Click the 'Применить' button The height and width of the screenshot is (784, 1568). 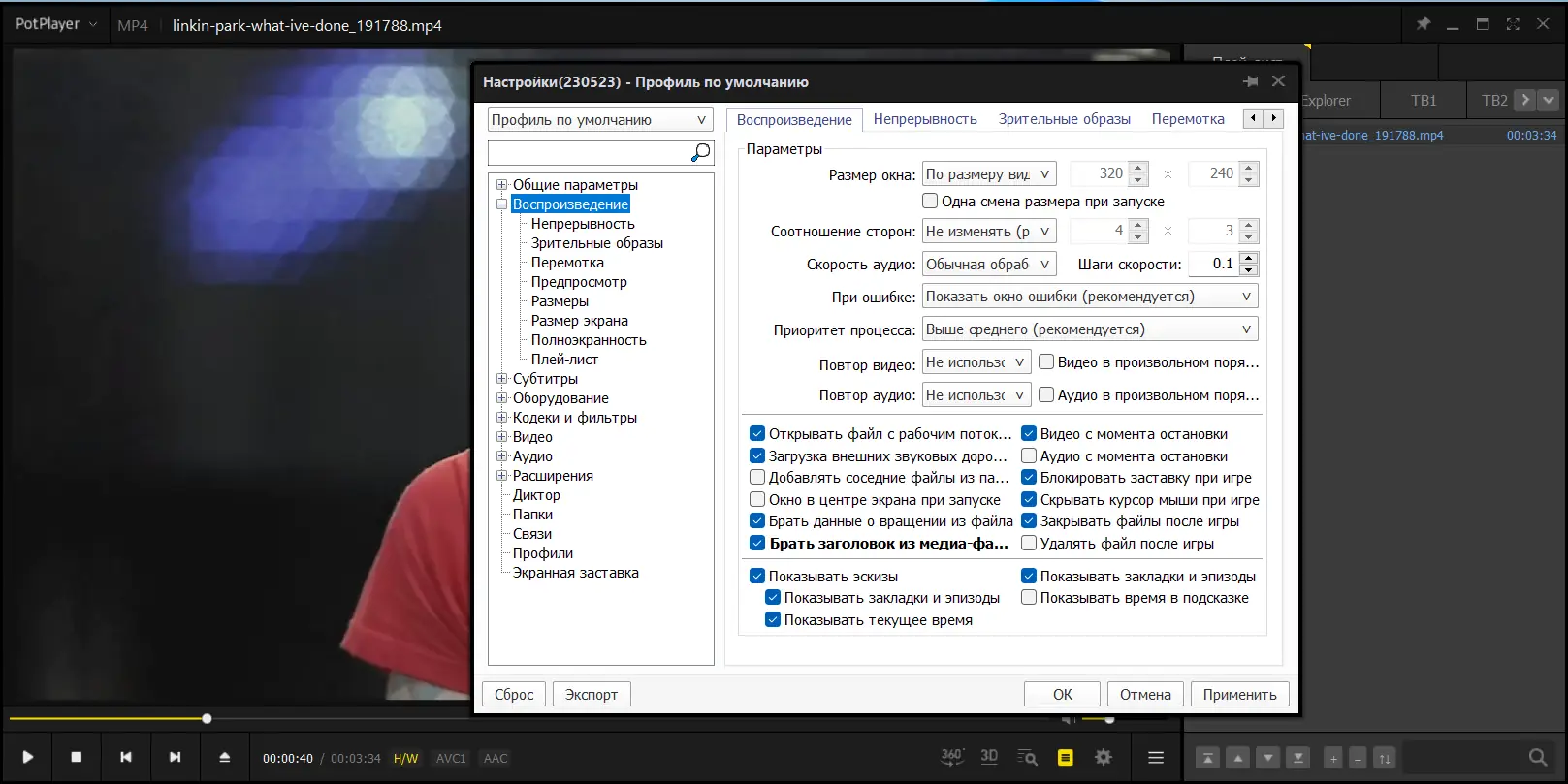tap(1239, 694)
